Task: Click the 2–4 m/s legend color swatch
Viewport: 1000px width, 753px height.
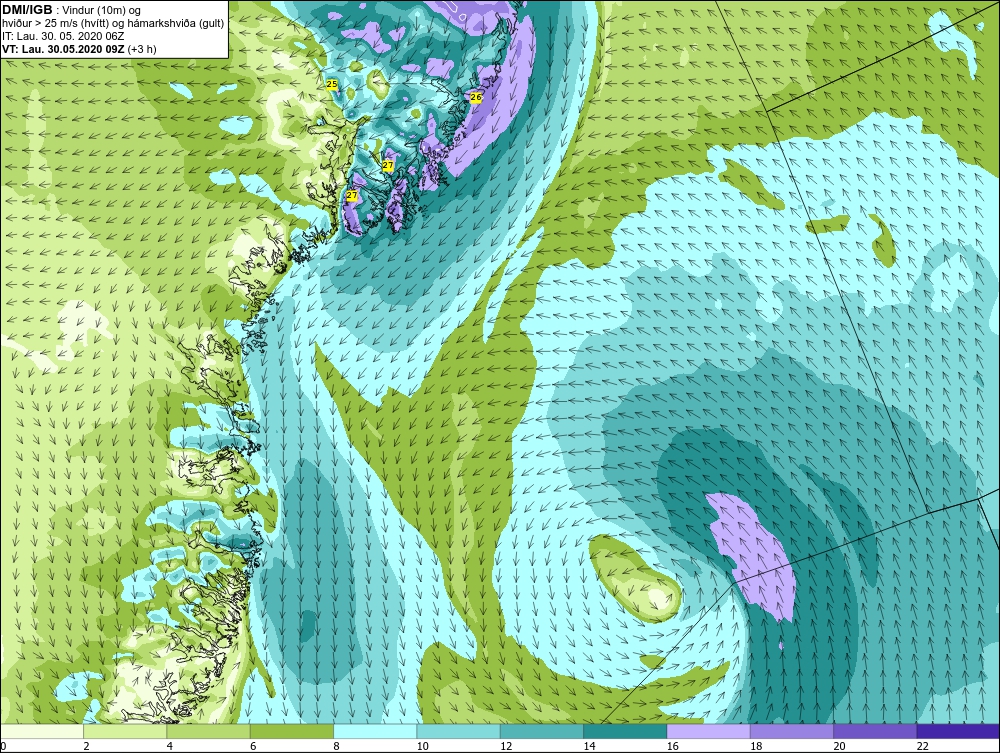Action: (125, 731)
